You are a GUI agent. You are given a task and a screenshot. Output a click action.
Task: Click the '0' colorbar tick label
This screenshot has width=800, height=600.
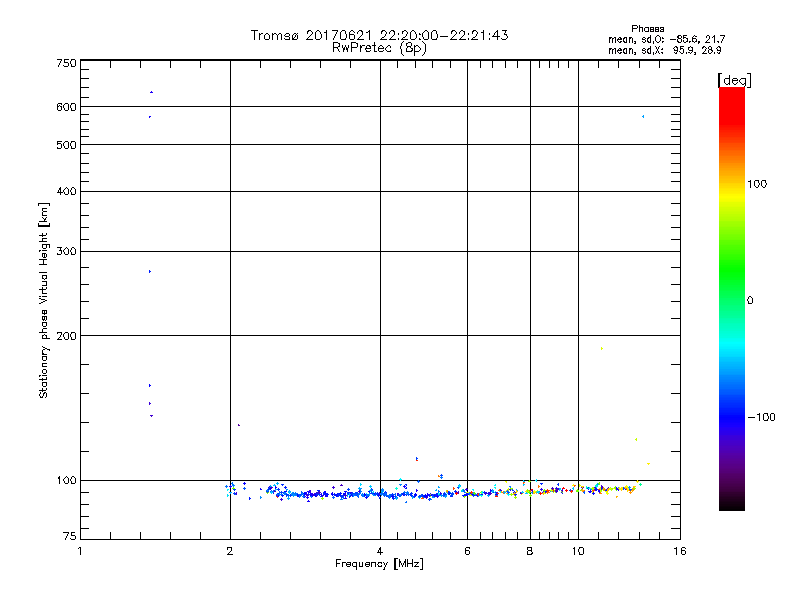click(x=750, y=301)
